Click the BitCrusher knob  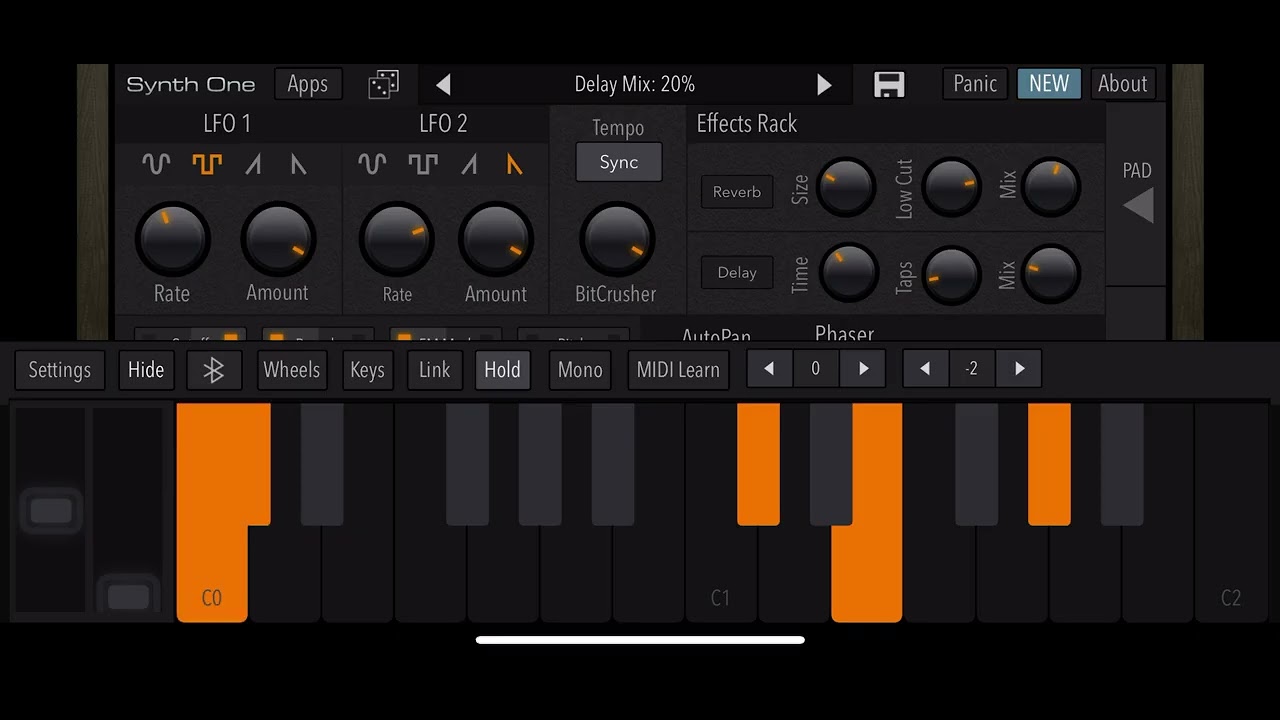(x=617, y=239)
